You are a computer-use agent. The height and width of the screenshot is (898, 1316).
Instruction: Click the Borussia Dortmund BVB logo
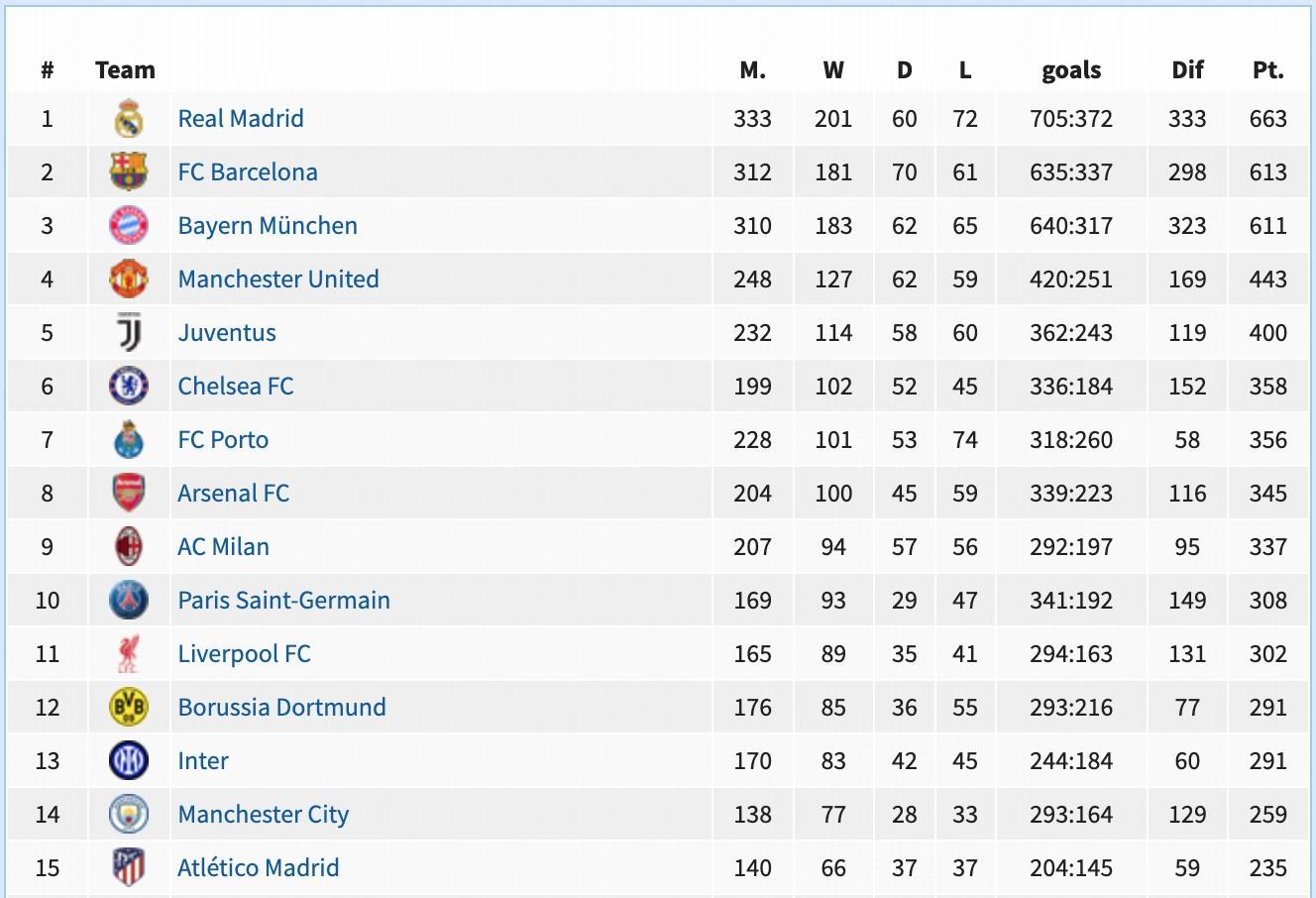[129, 708]
